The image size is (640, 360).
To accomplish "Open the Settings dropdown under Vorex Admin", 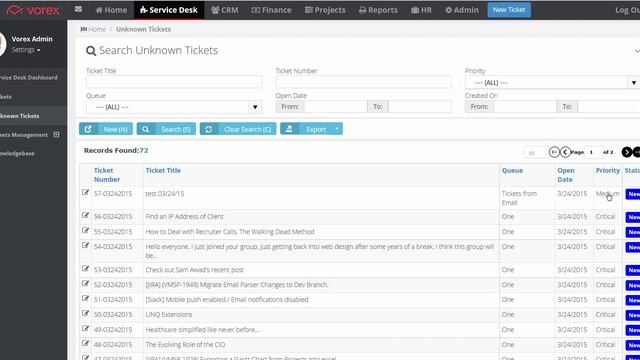I will click(x=26, y=50).
